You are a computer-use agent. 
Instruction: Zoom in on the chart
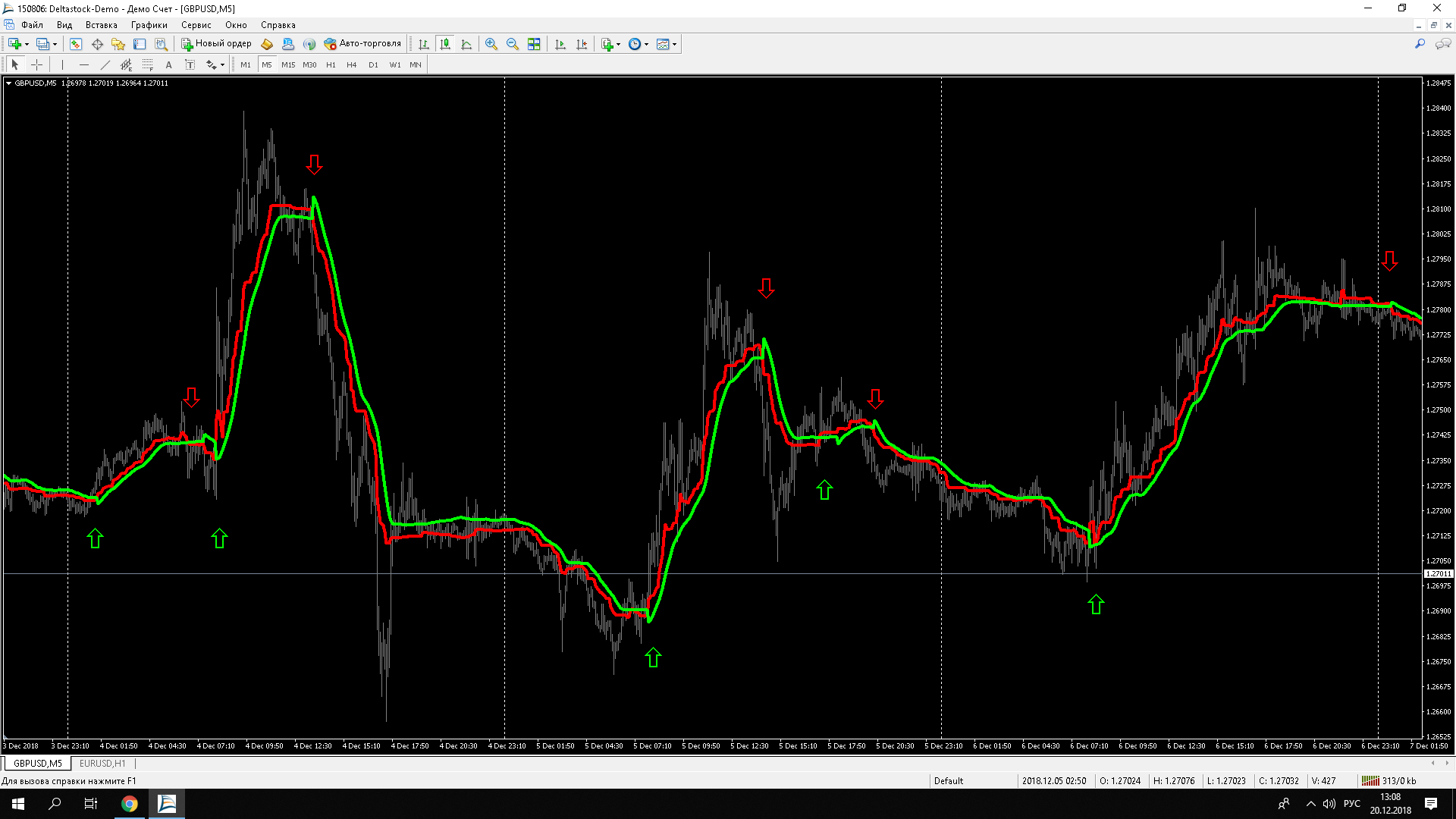coord(491,44)
